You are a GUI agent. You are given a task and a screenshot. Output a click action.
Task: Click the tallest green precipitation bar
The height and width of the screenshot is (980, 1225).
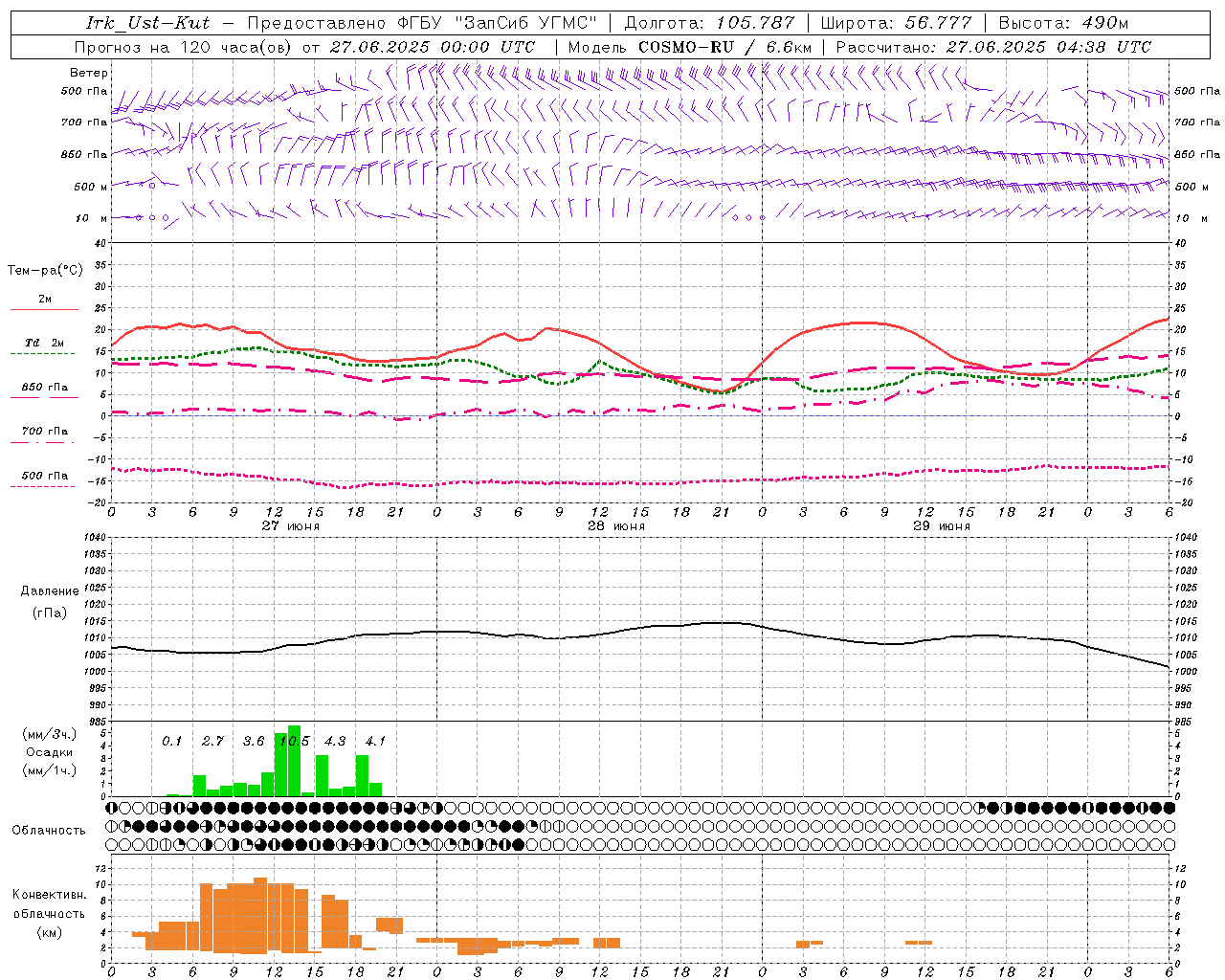pos(294,761)
